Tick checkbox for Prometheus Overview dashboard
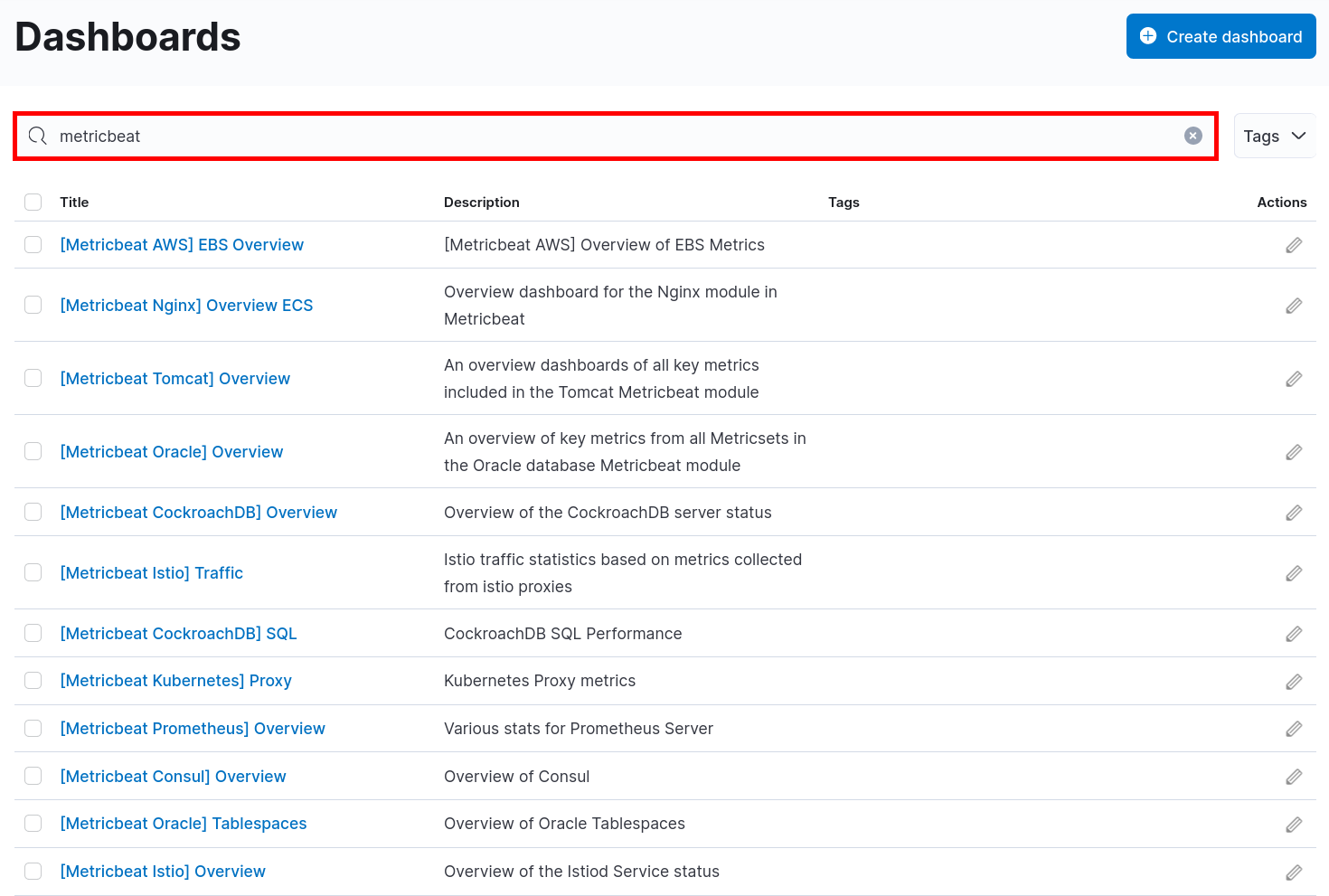The height and width of the screenshot is (896, 1329). click(33, 729)
